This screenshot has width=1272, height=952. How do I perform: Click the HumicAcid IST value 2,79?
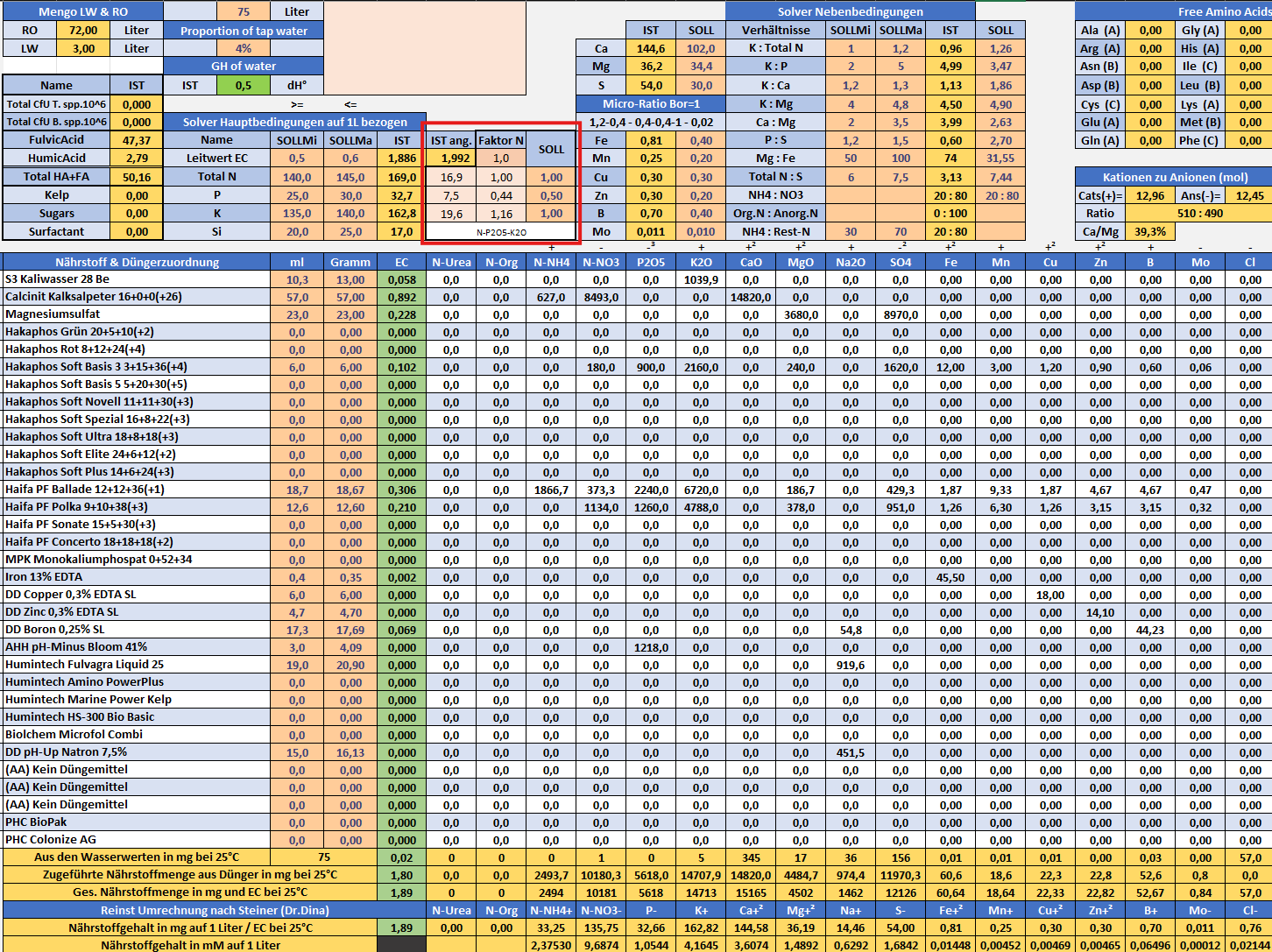tap(137, 159)
